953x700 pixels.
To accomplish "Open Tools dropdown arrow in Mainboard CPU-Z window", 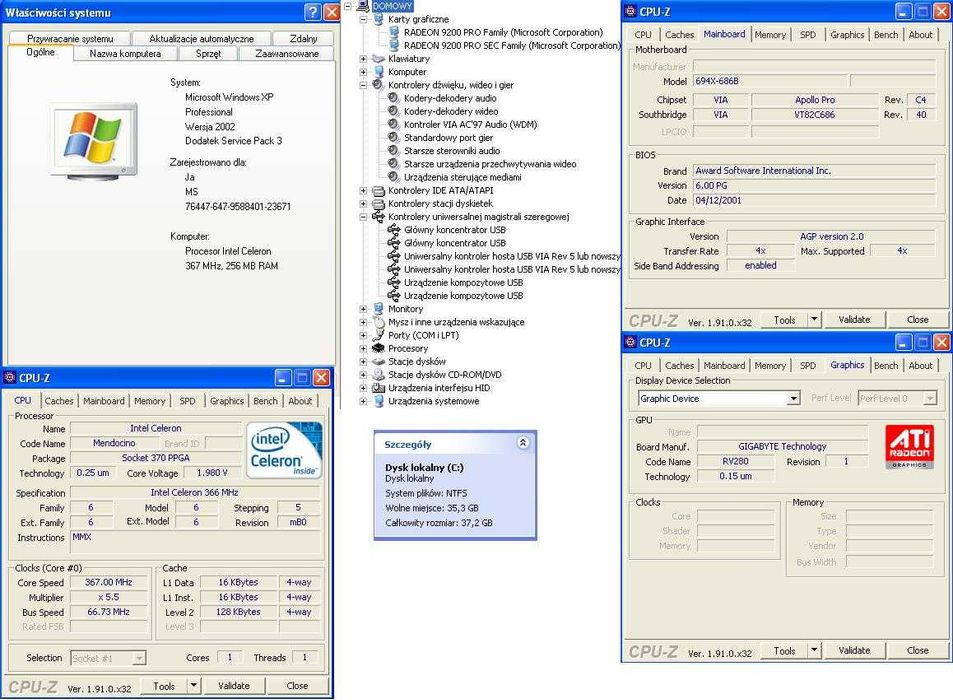I will [814, 319].
